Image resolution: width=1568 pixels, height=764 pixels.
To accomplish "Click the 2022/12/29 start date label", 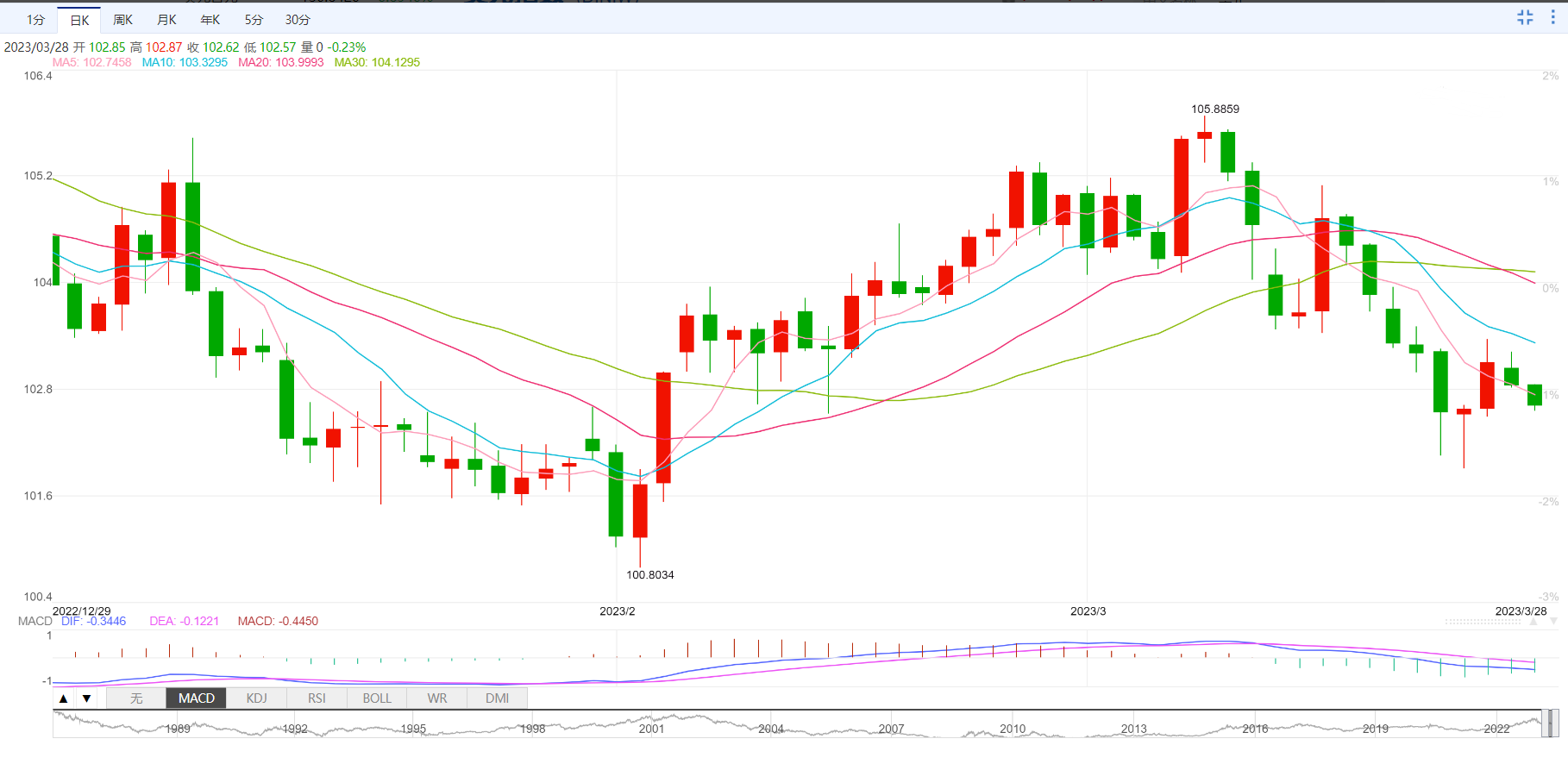I will (82, 611).
